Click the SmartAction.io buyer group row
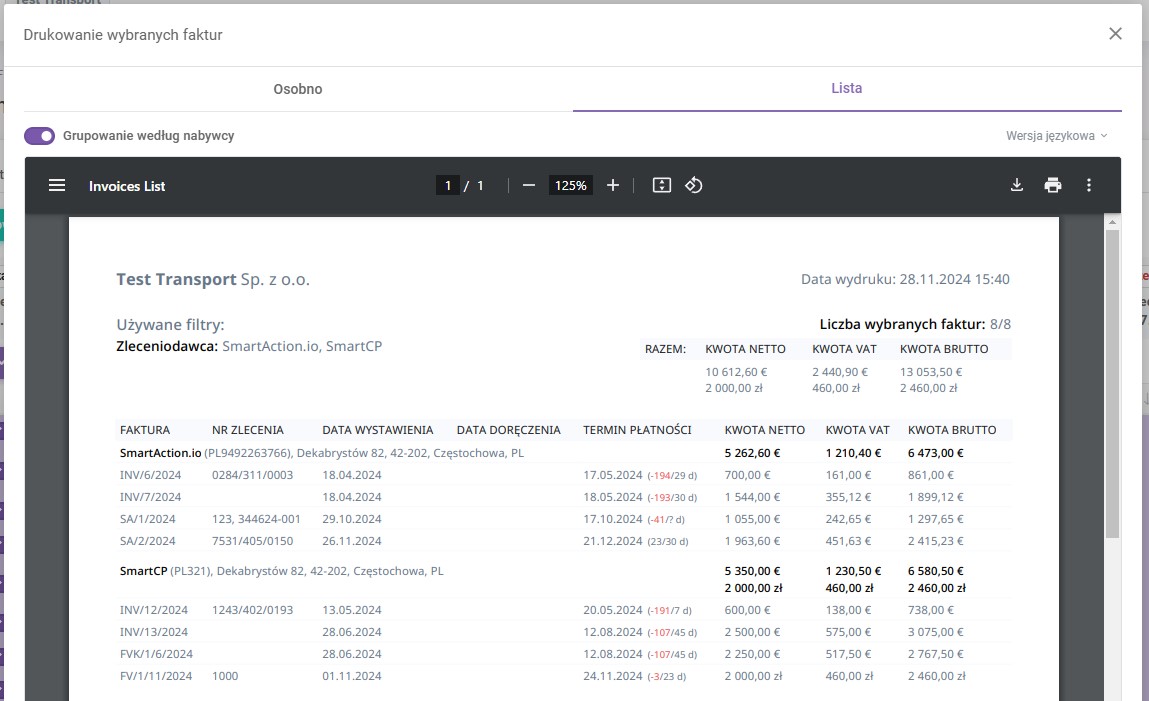Image resolution: width=1149 pixels, height=701 pixels. (564, 453)
